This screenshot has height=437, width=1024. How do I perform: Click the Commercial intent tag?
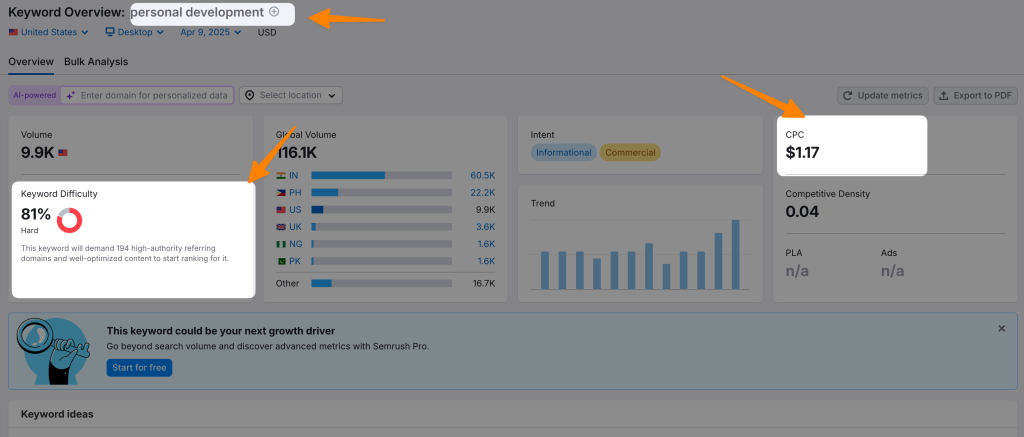630,153
